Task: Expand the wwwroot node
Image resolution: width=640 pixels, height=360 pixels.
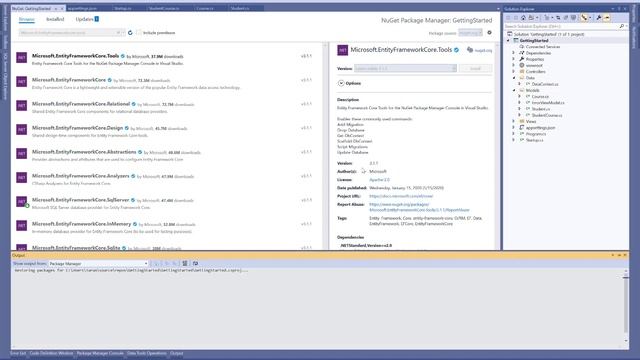Action: coord(513,65)
